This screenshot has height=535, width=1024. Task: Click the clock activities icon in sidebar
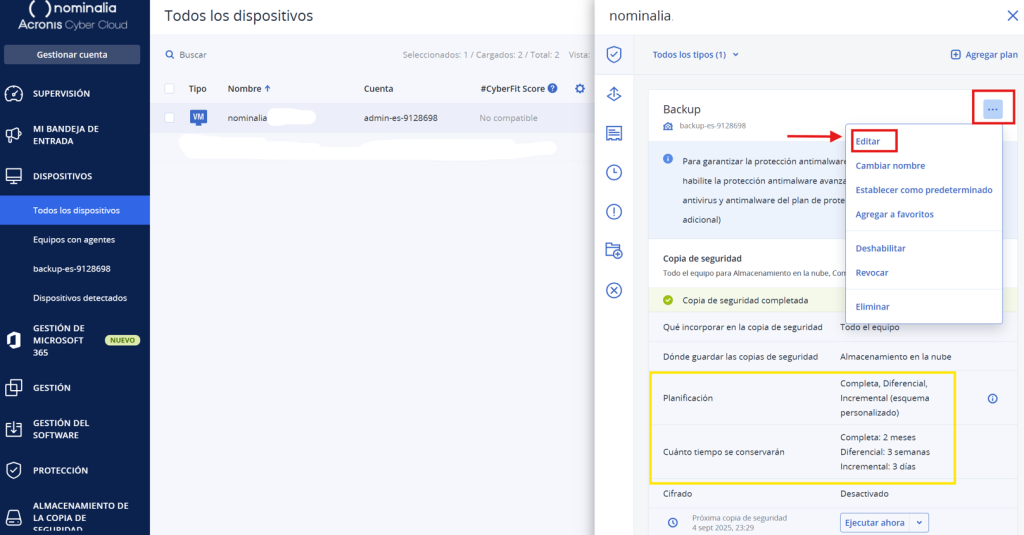[614, 172]
